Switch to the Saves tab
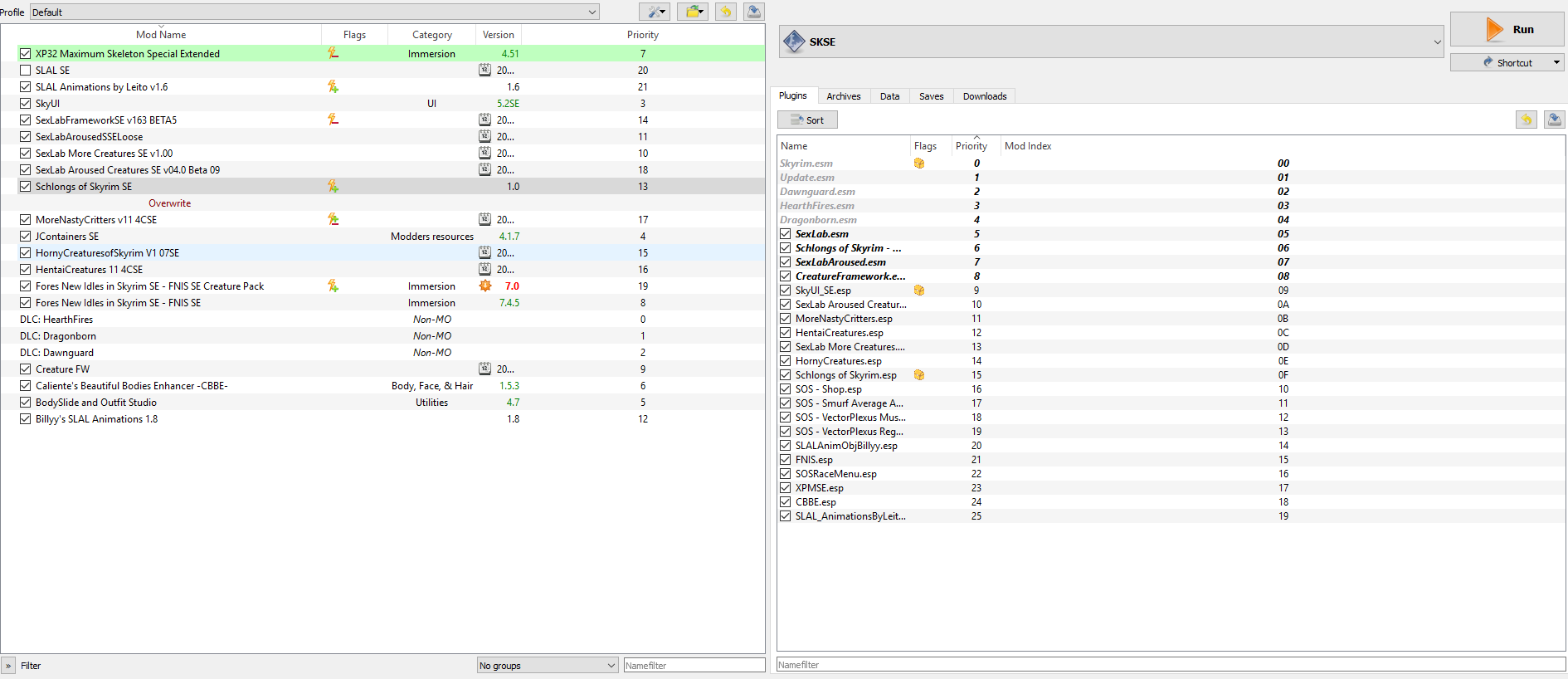The width and height of the screenshot is (1568, 679). point(932,96)
